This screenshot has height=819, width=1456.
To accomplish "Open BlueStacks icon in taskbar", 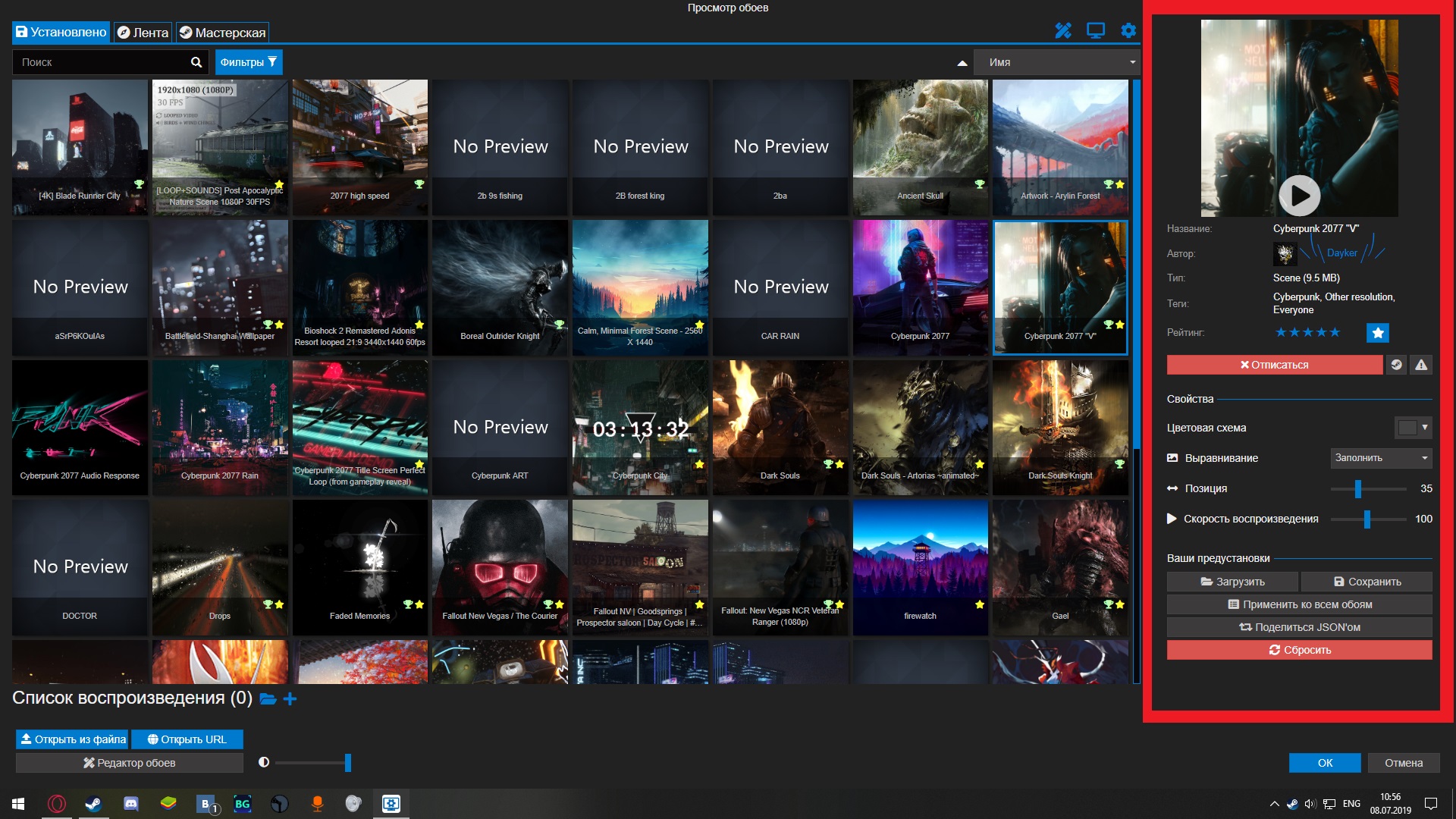I will [168, 804].
